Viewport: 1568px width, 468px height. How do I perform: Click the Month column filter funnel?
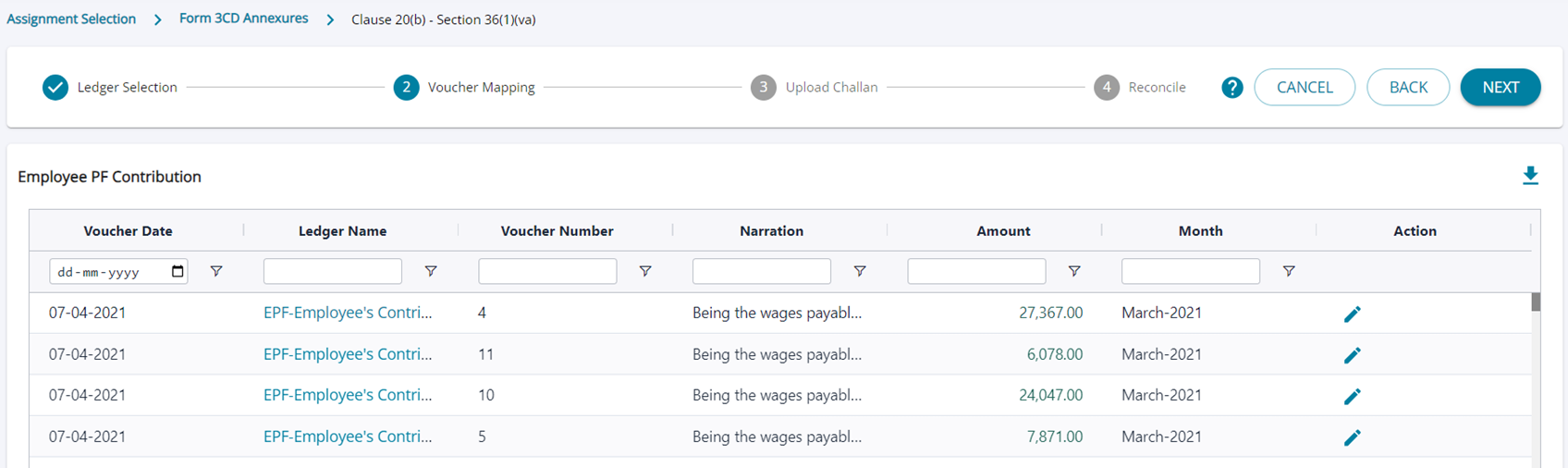point(1289,271)
